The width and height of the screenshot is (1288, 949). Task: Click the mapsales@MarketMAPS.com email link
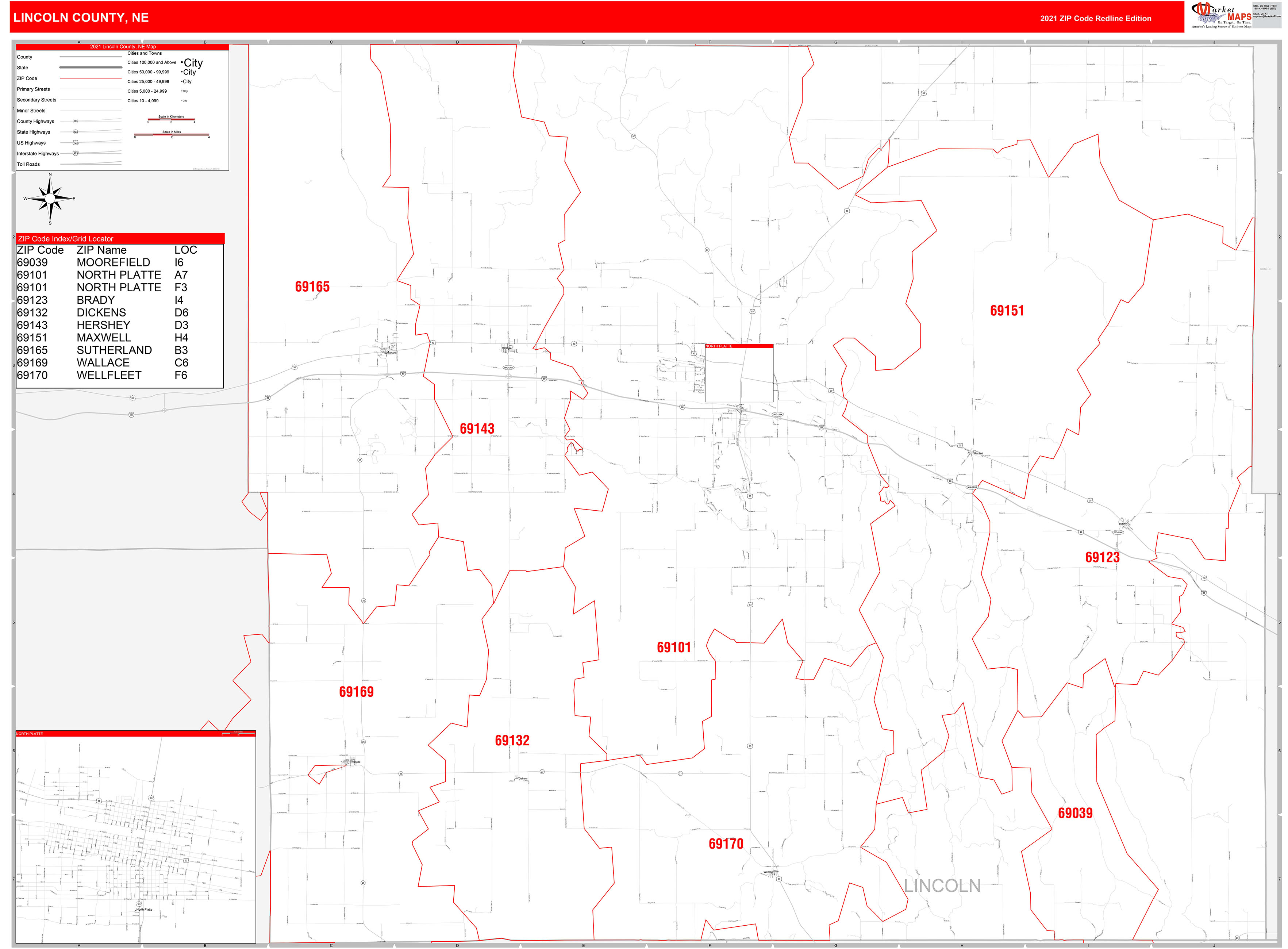click(x=1267, y=16)
